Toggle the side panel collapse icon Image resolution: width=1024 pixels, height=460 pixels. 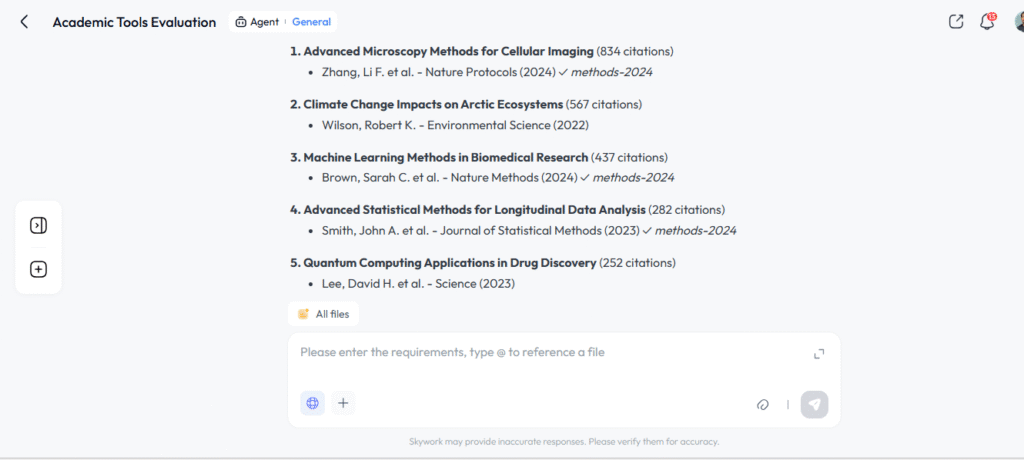tap(38, 225)
